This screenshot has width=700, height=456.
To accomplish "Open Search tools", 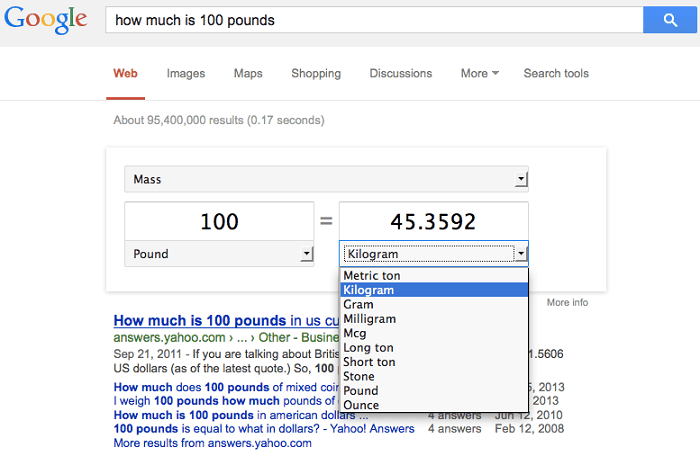I will [556, 73].
